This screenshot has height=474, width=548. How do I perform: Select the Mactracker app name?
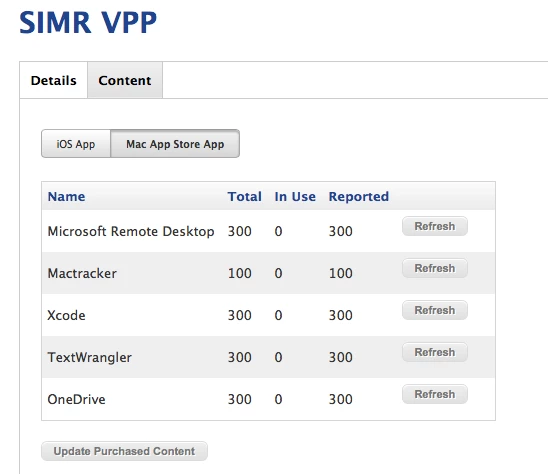point(82,273)
